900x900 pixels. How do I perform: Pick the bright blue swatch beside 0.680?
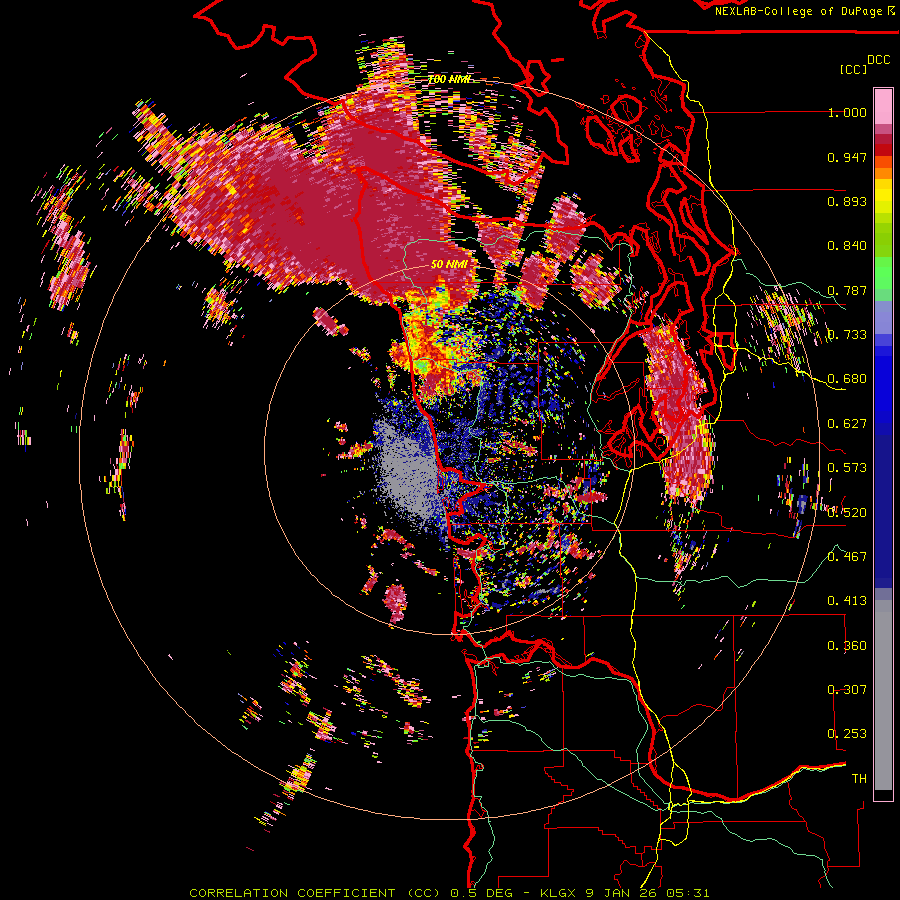(883, 381)
